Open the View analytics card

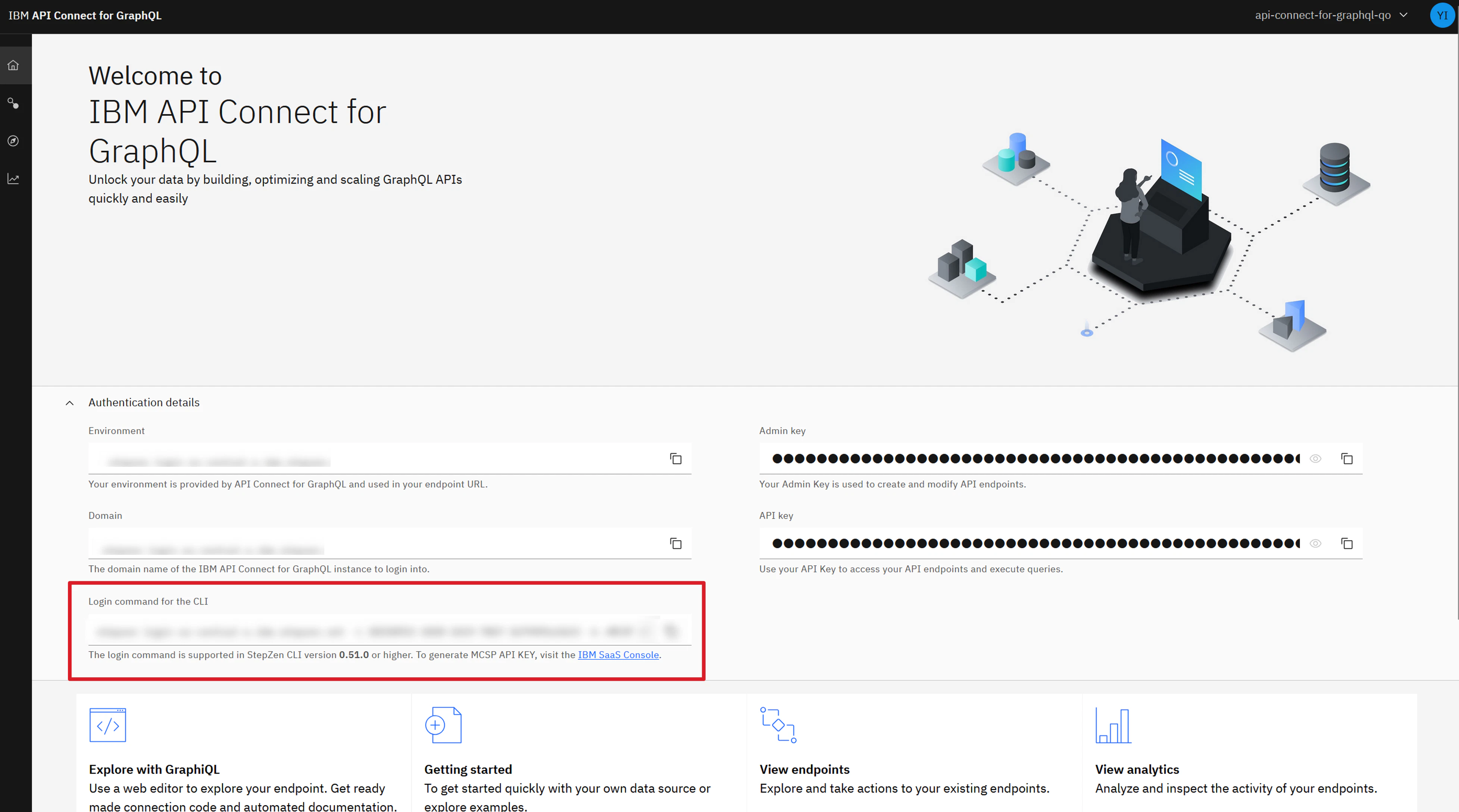click(x=1249, y=753)
